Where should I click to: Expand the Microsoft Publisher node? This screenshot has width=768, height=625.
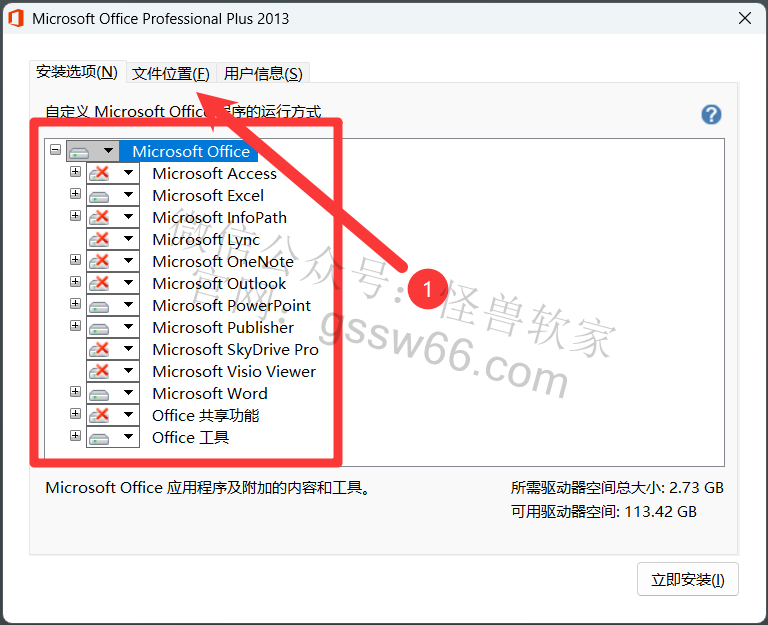click(75, 325)
